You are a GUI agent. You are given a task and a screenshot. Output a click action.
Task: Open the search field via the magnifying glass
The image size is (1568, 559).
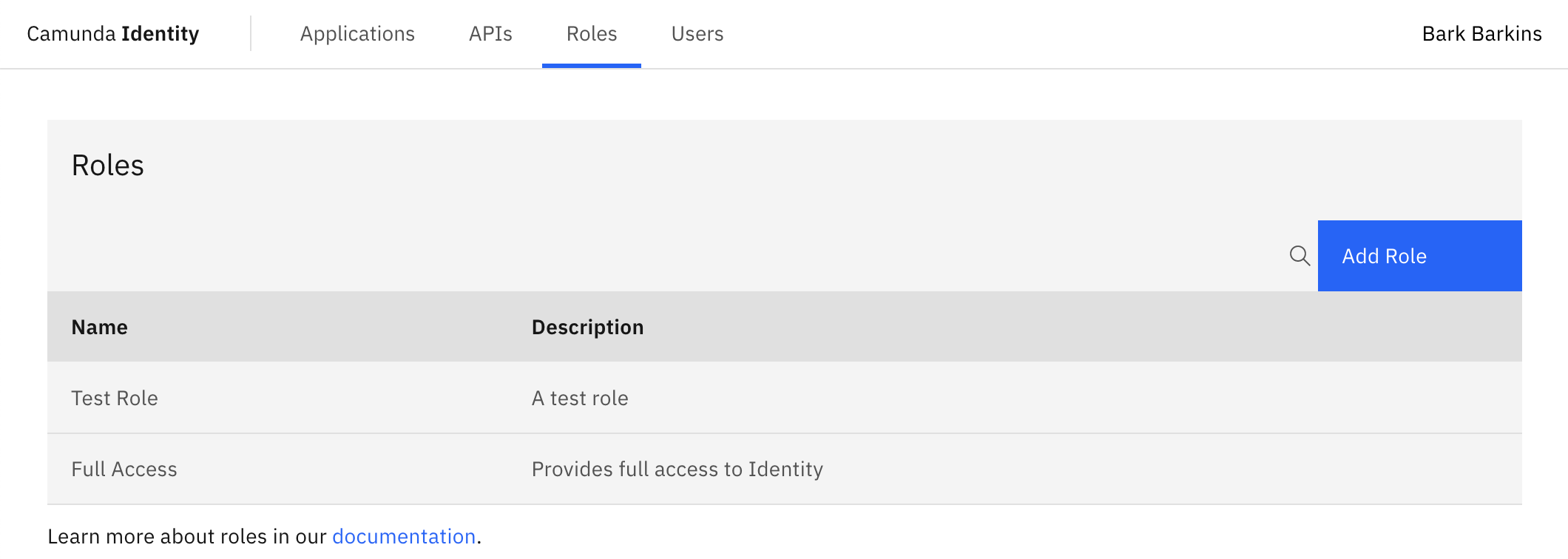click(1300, 257)
